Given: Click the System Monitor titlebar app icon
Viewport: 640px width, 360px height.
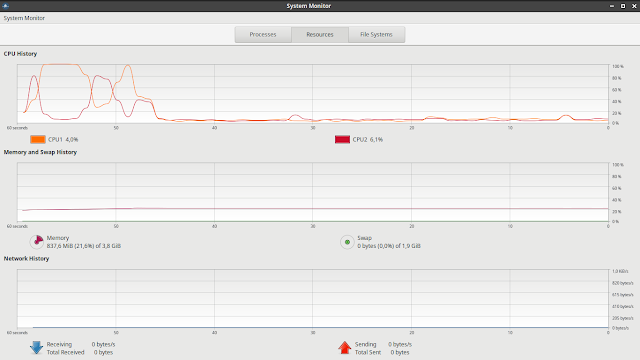Looking at the screenshot, I should pyautogui.click(x=5, y=6).
